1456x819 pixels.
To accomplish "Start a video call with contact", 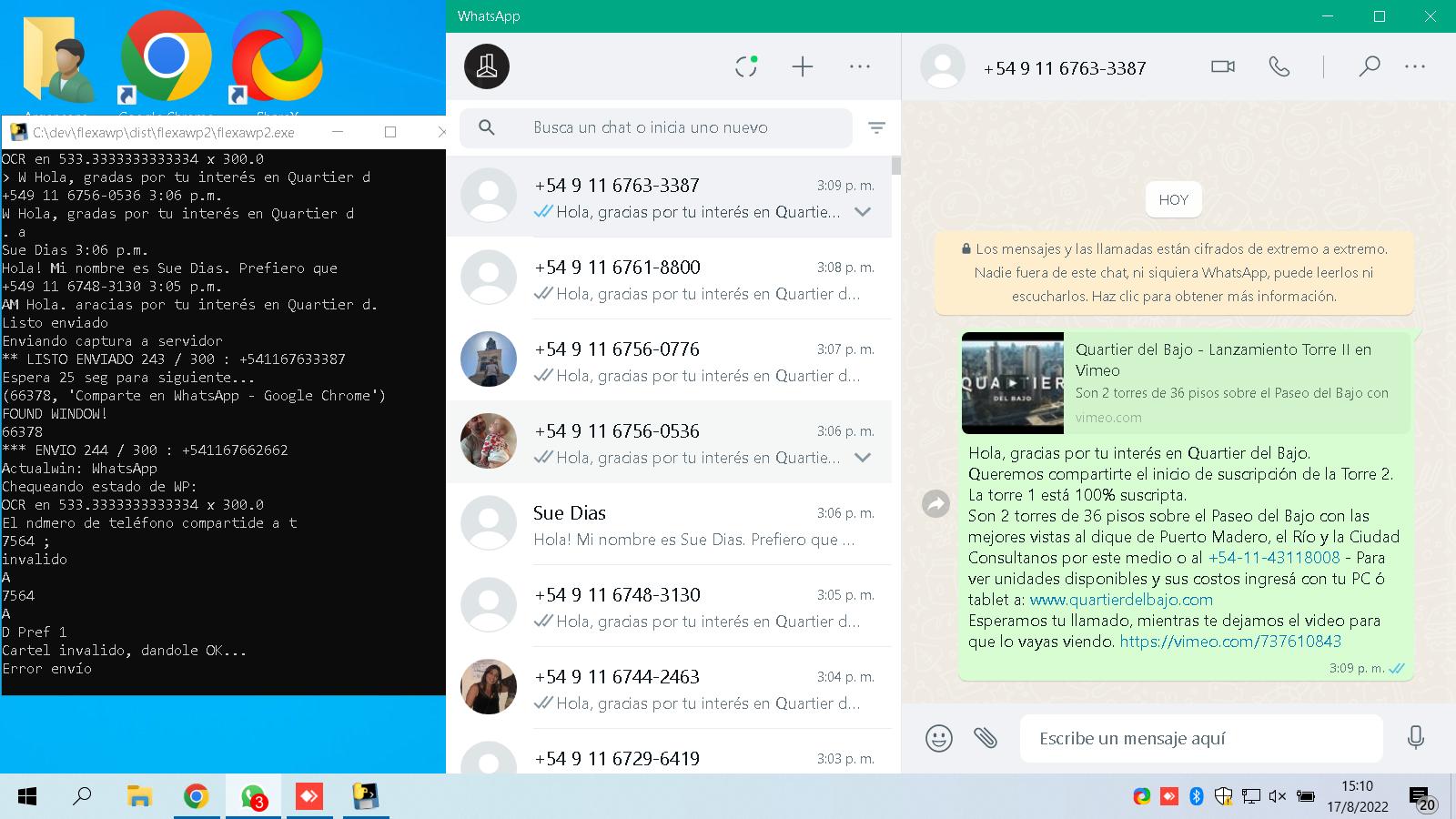I will (x=1223, y=66).
